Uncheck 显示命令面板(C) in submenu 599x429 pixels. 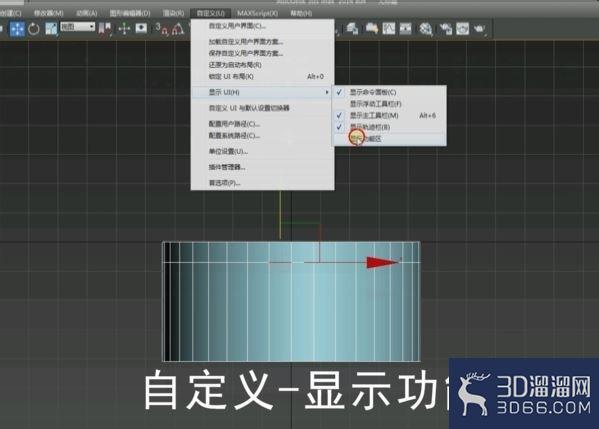tap(389, 92)
